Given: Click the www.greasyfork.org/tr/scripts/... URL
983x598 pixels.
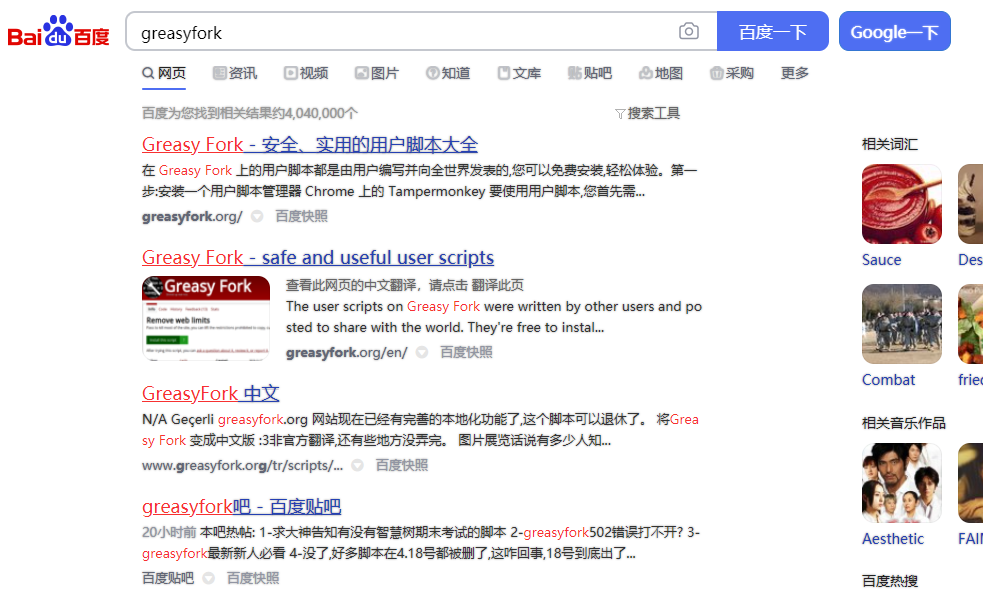Looking at the screenshot, I should 243,465.
